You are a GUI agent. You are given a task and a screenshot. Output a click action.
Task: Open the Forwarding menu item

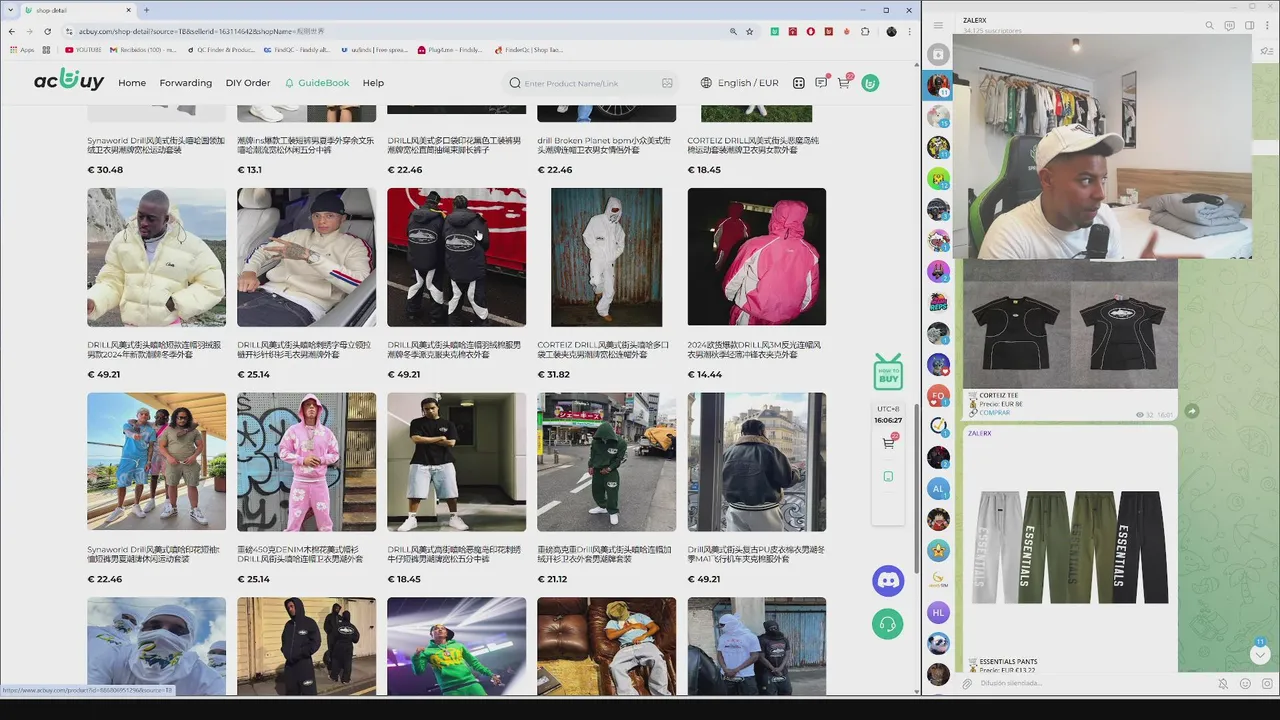(x=186, y=83)
